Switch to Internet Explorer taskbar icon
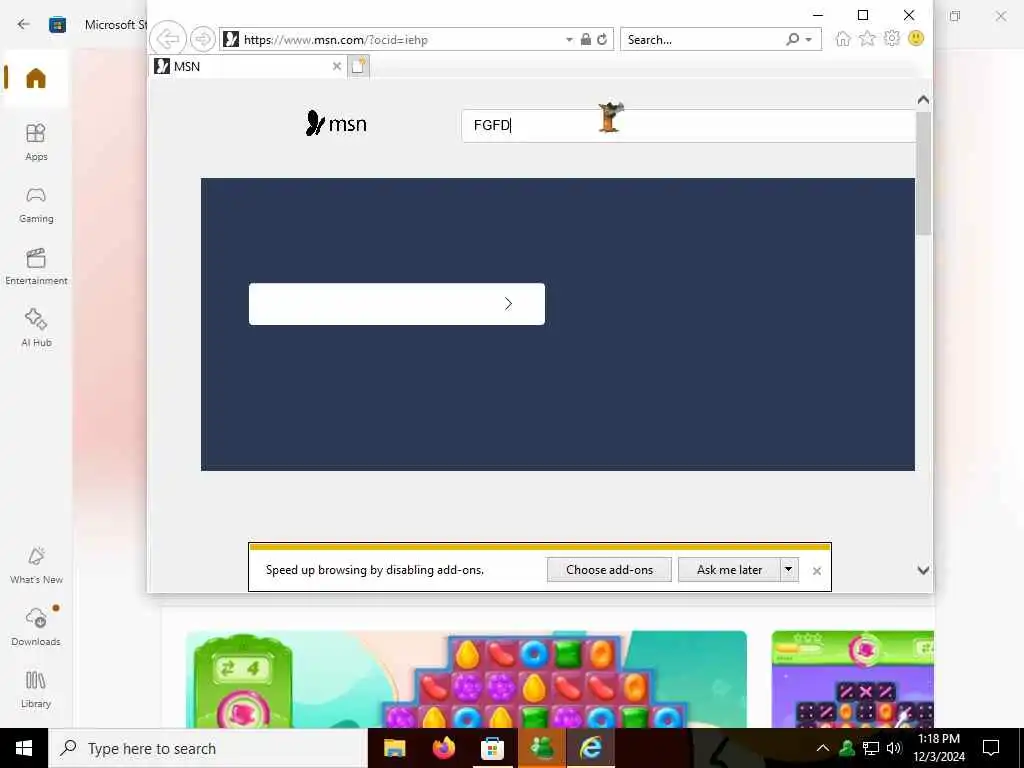This screenshot has width=1024, height=768. click(590, 748)
